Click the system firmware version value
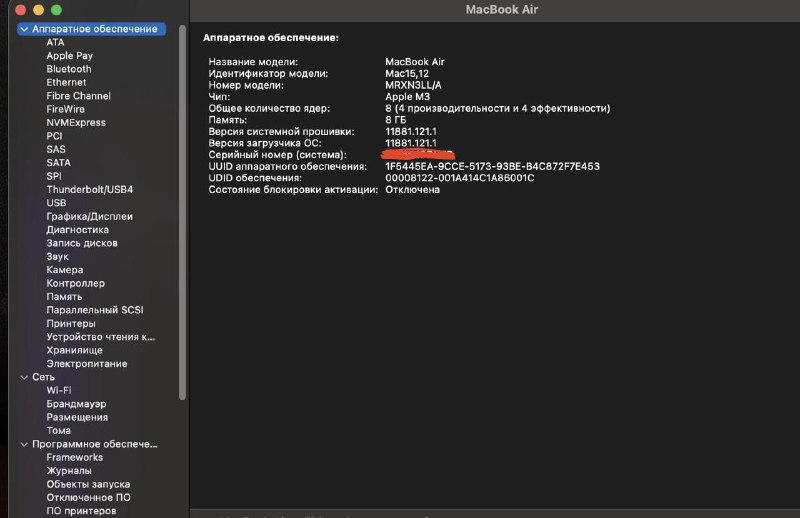 coord(411,132)
